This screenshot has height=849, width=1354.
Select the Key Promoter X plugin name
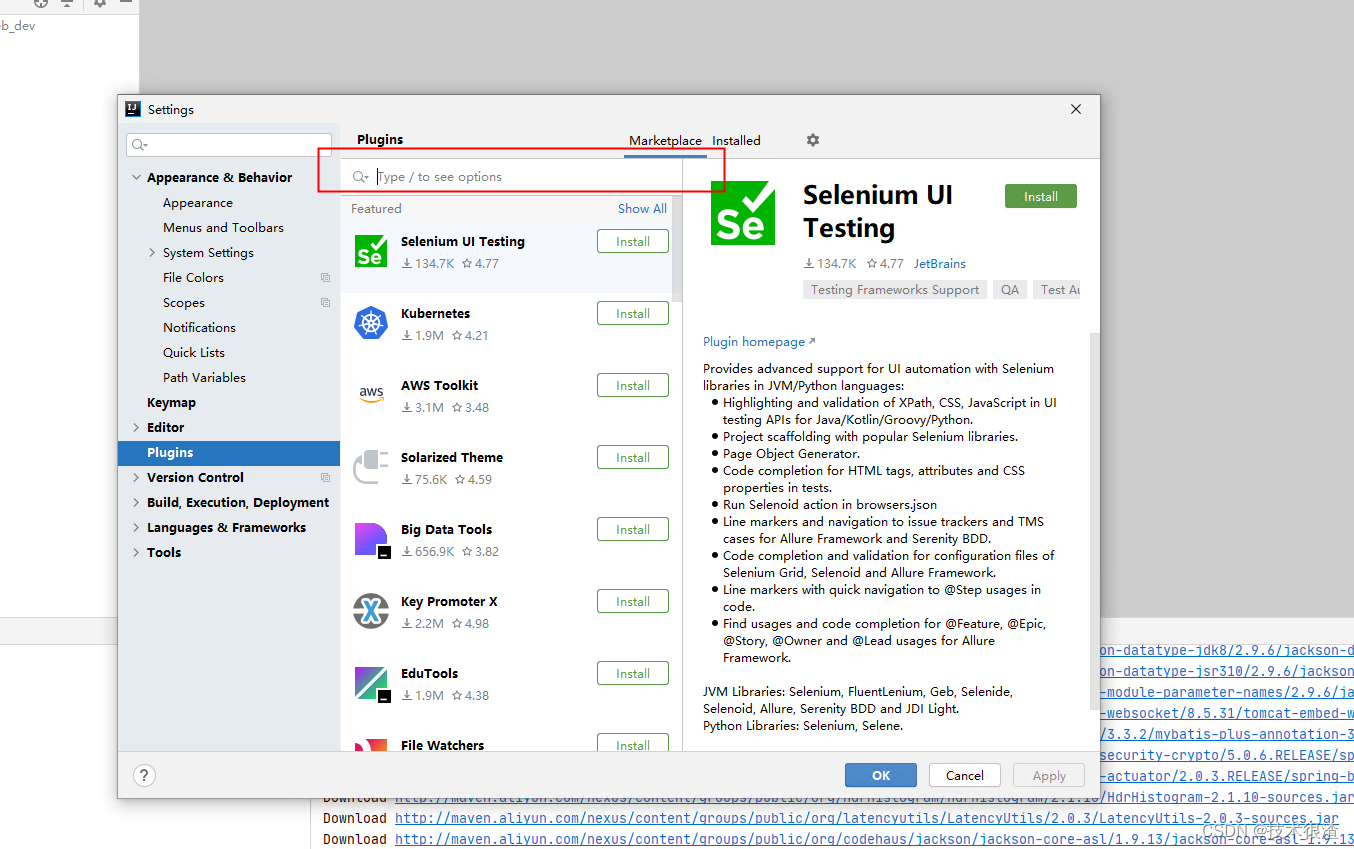(x=449, y=602)
